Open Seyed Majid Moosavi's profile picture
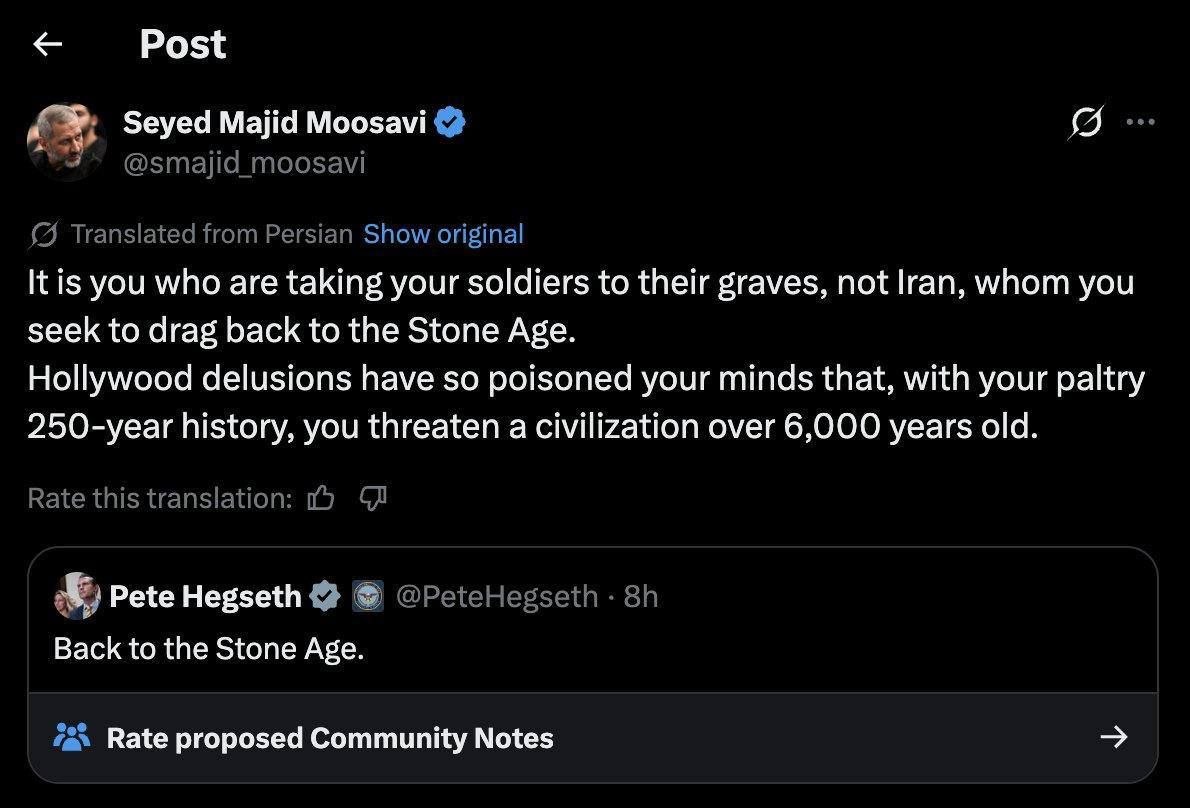 pyautogui.click(x=66, y=142)
